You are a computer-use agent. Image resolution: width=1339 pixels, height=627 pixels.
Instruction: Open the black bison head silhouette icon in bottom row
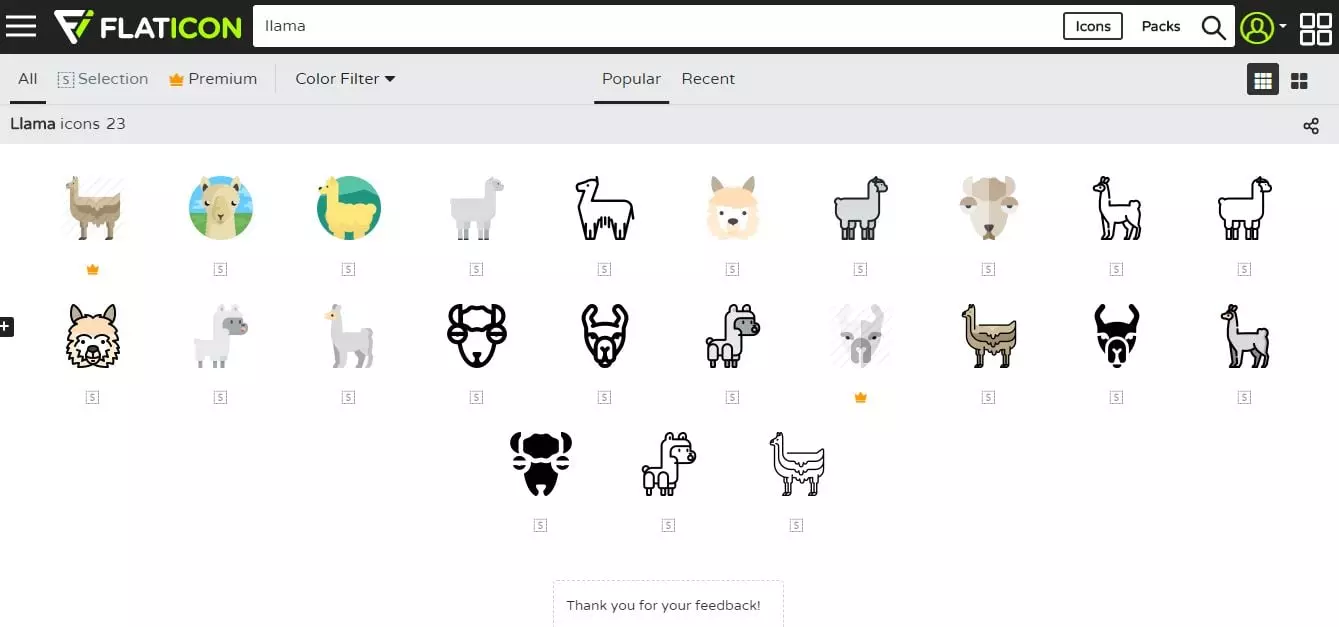click(x=540, y=464)
